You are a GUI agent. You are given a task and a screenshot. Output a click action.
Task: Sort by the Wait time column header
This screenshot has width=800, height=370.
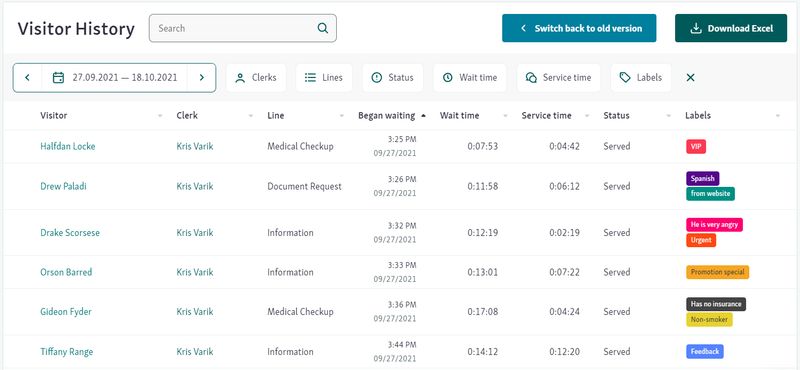(459, 115)
